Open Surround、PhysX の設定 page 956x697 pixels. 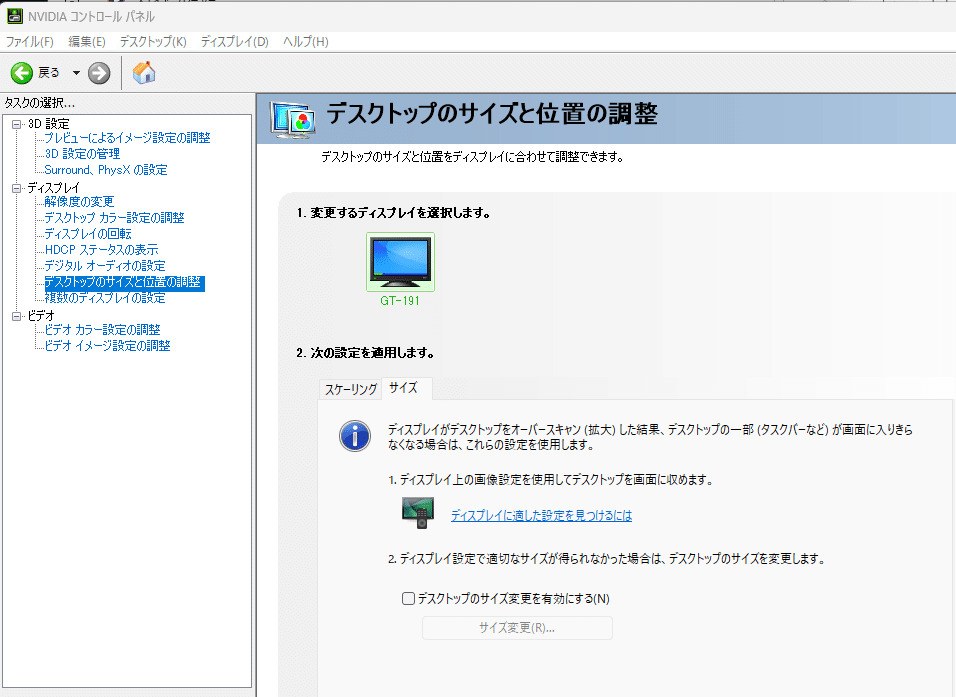(106, 170)
